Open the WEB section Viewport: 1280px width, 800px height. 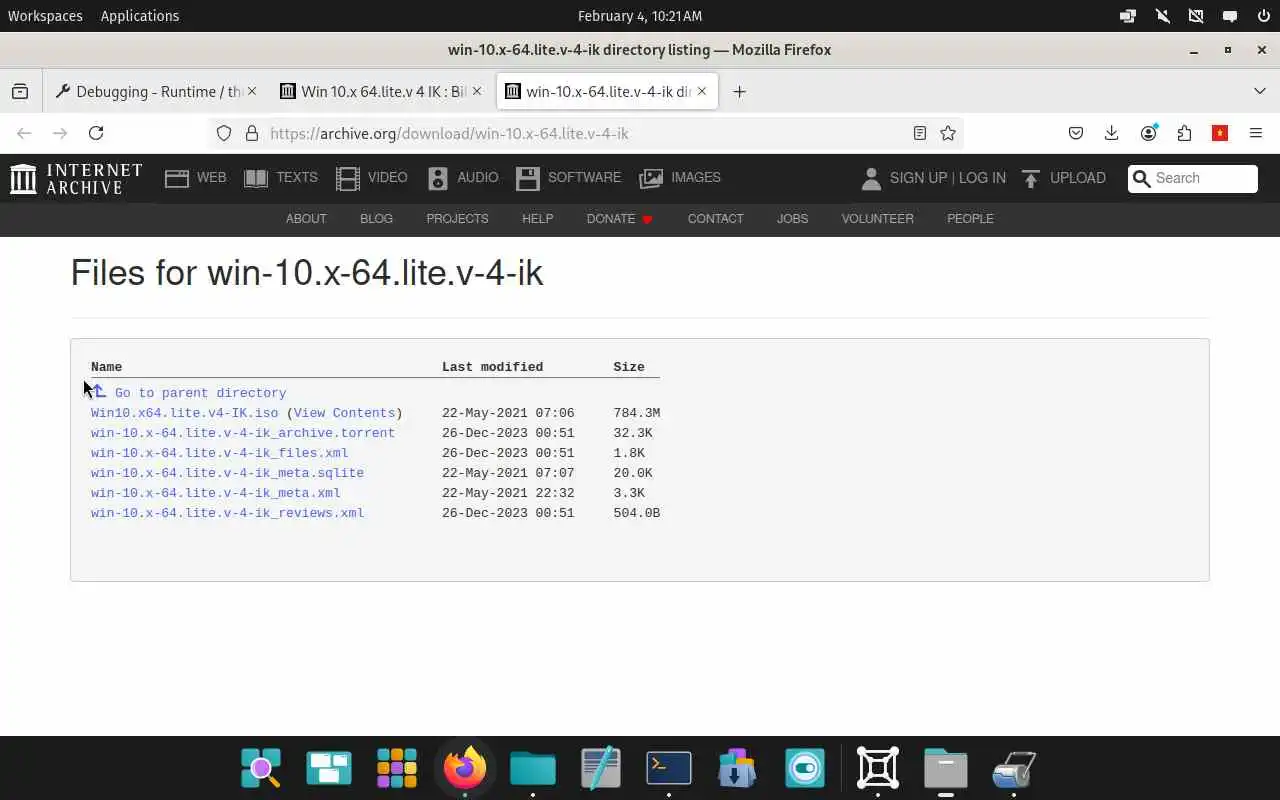pyautogui.click(x=196, y=178)
